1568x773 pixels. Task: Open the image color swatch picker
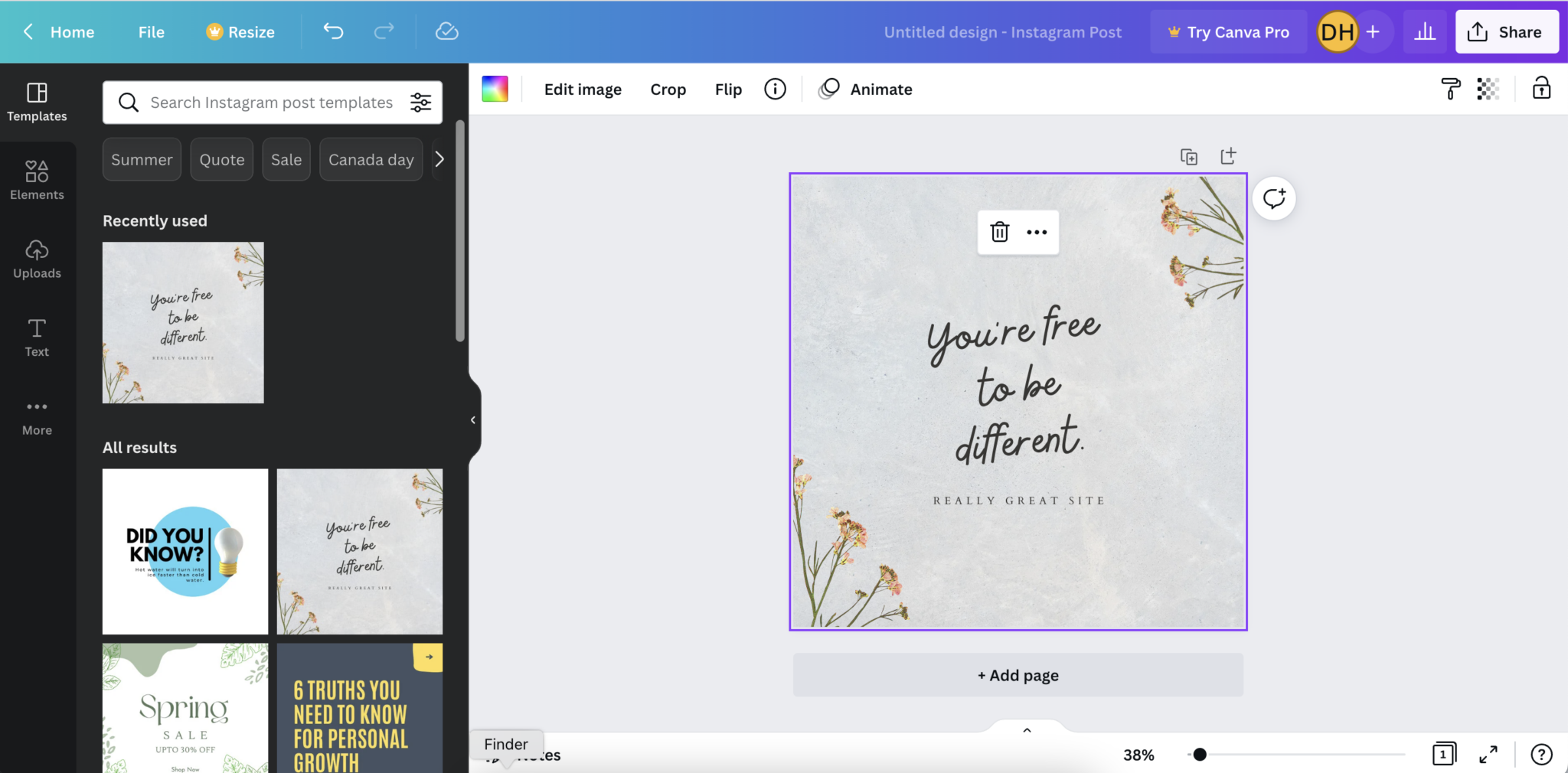[495, 89]
